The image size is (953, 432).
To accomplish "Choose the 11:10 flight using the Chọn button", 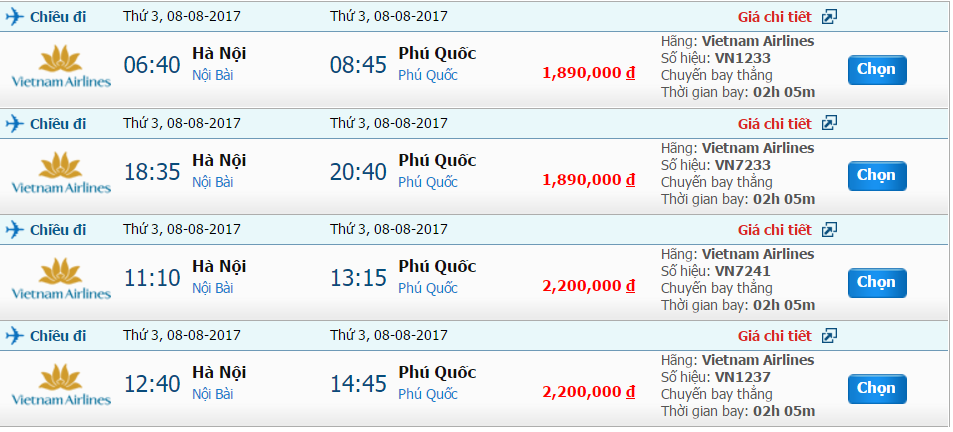I will (x=876, y=282).
